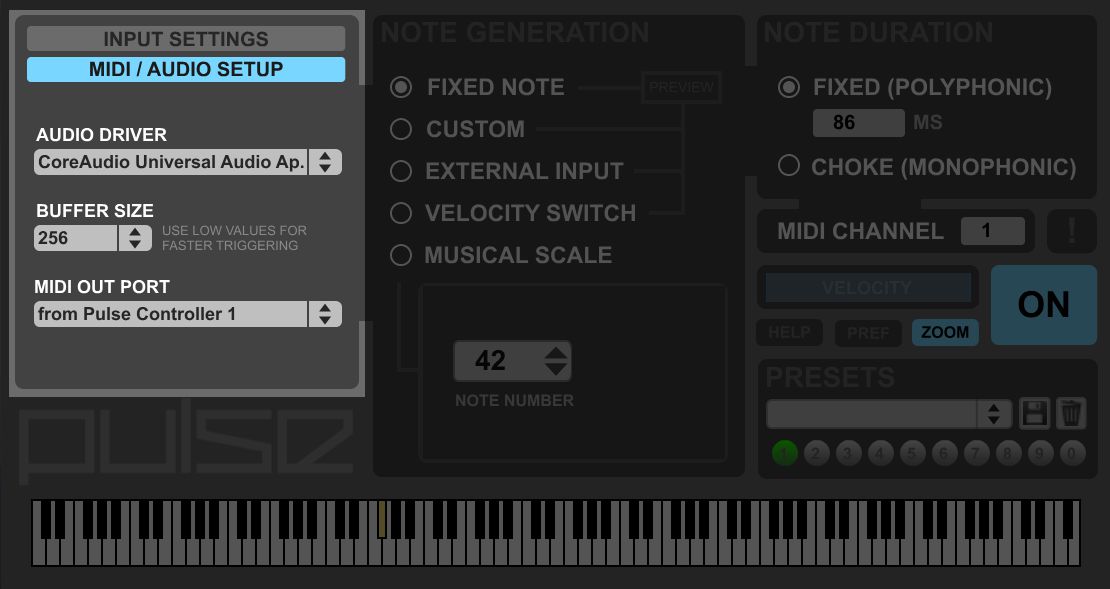Click the exclamation mark MIDI panic icon
This screenshot has height=589, width=1110.
1072,231
